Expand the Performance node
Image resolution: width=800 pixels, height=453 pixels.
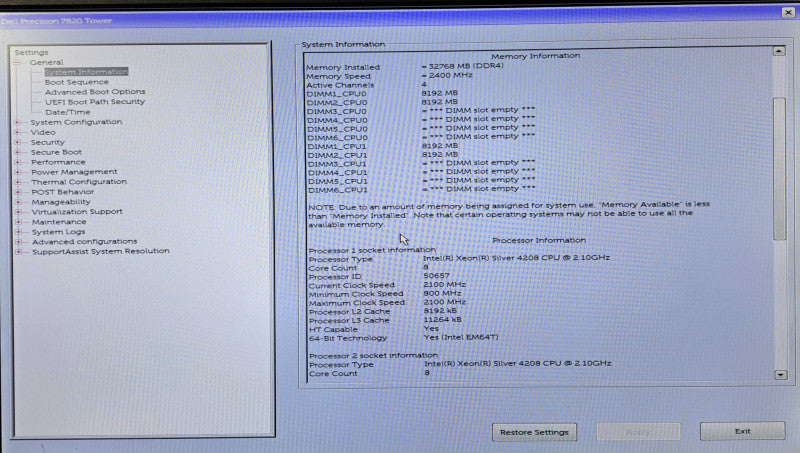click(17, 162)
